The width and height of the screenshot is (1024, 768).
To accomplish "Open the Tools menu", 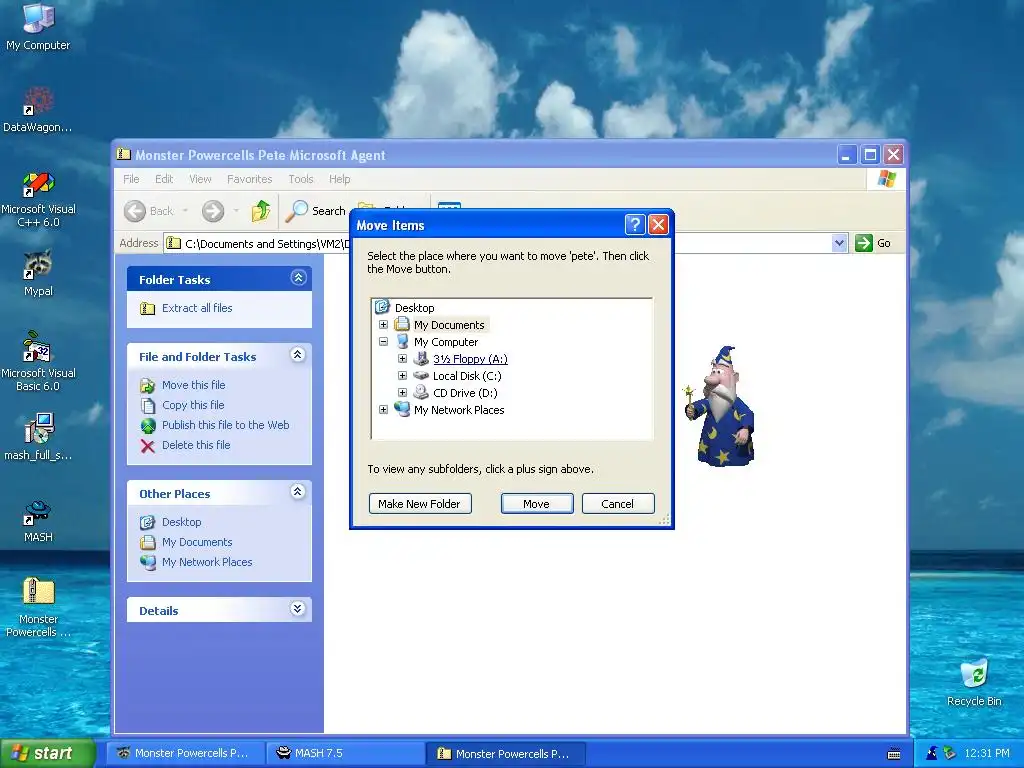I will pyautogui.click(x=301, y=179).
